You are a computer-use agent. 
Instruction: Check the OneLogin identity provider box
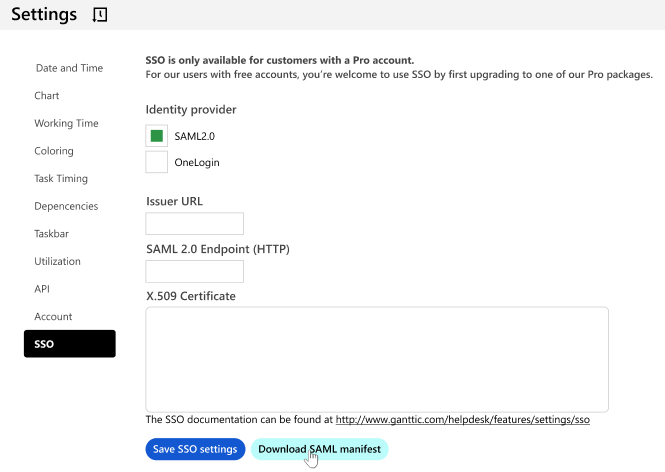[x=156, y=162]
